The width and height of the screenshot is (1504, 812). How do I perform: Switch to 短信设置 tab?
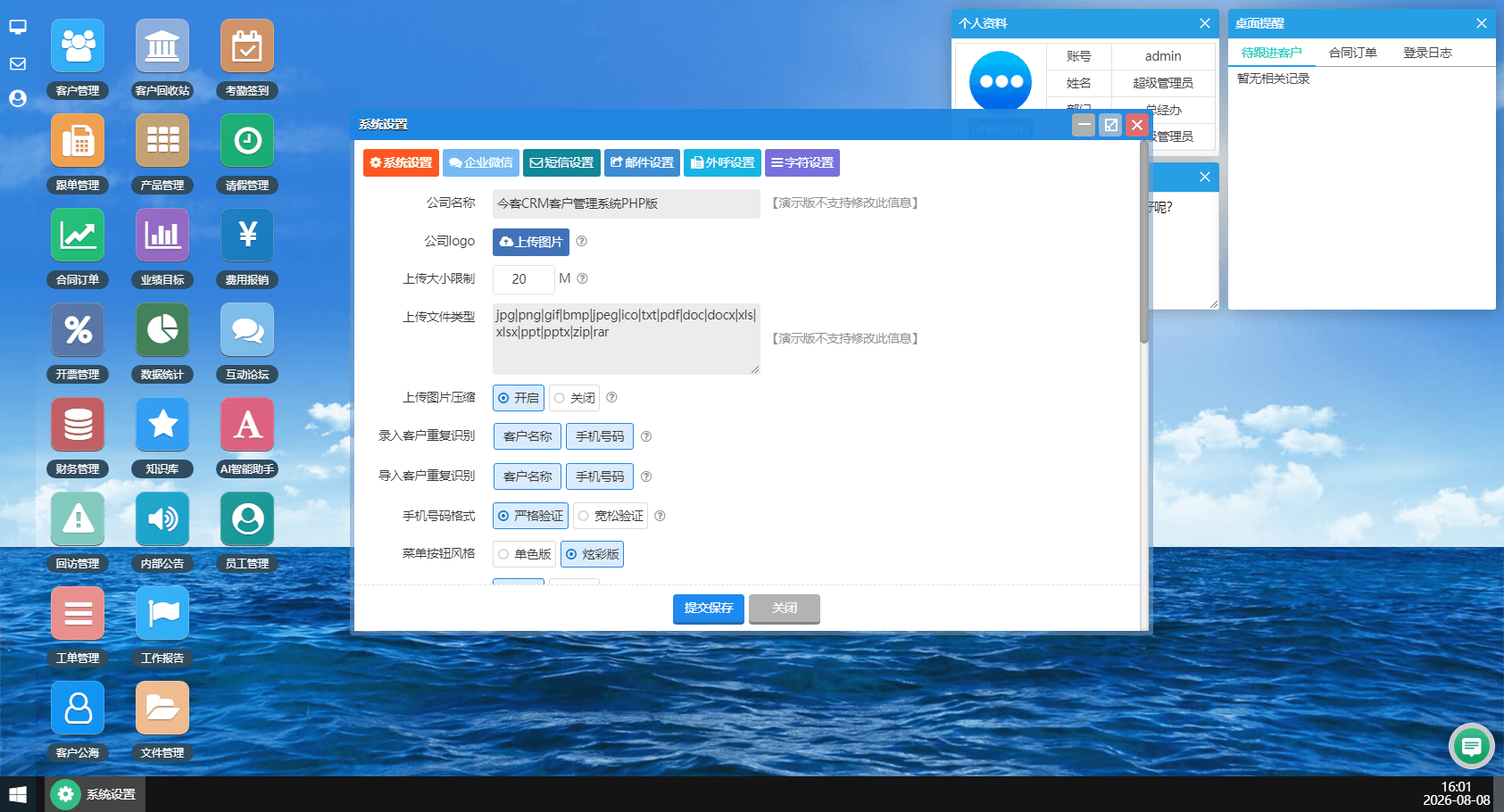tap(561, 162)
